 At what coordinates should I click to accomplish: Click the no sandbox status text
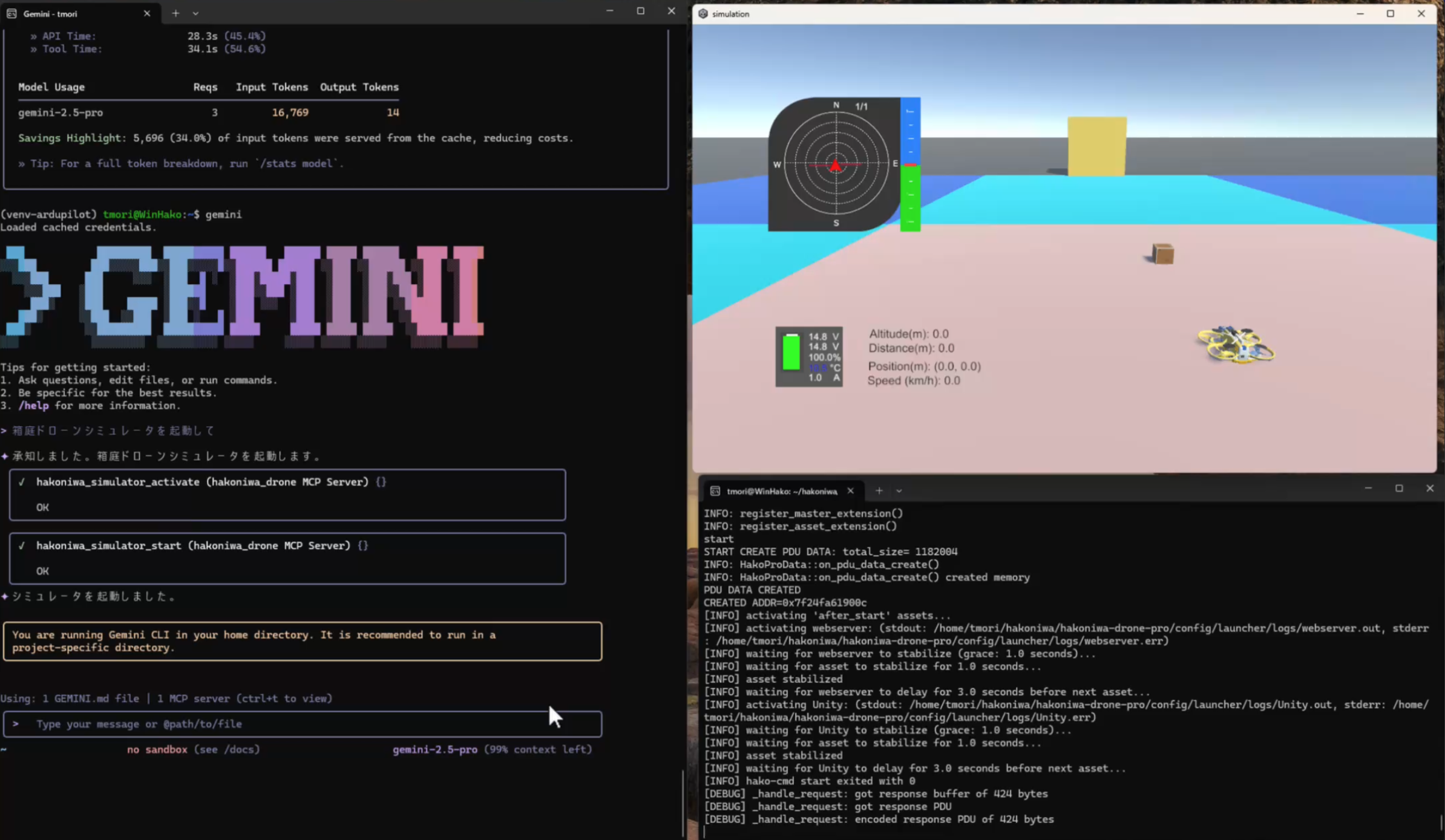click(157, 749)
